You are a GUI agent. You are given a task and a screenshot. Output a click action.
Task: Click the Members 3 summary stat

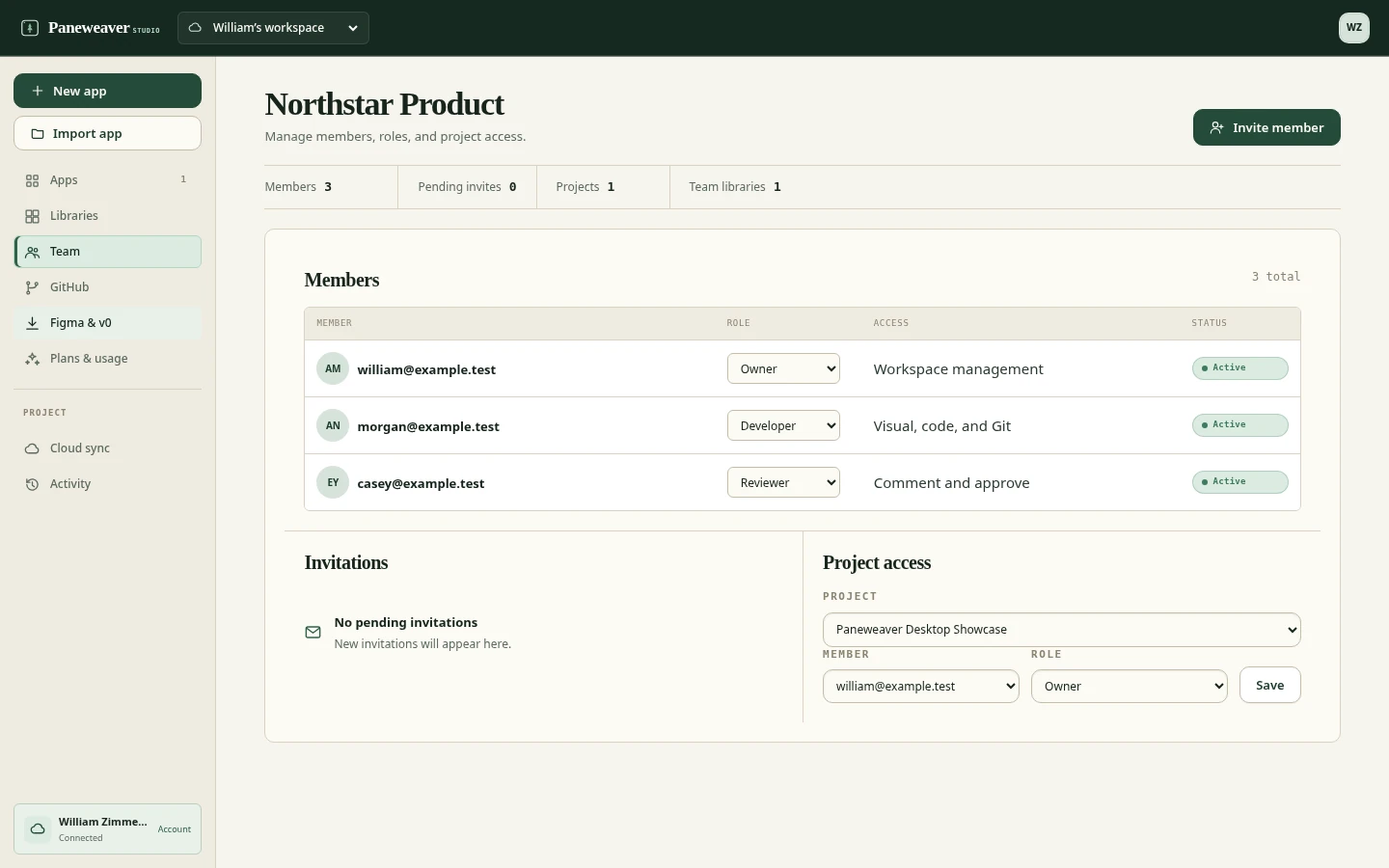331,187
